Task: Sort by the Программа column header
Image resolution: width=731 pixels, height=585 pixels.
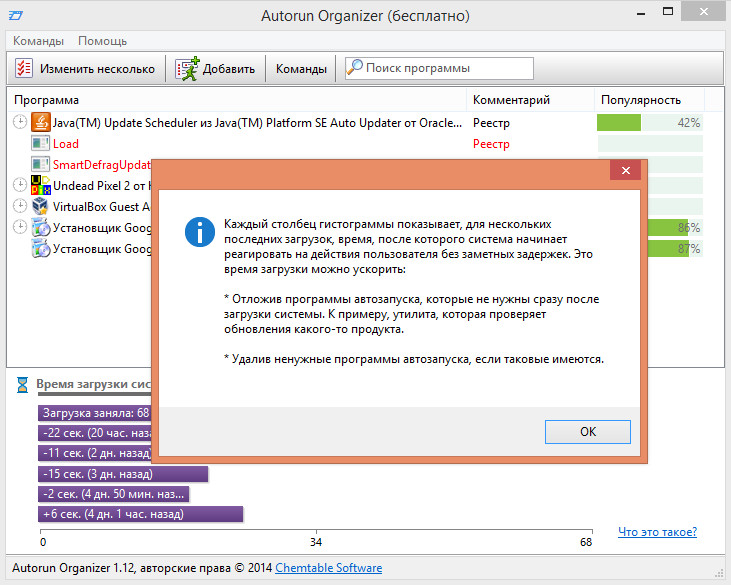Action: [x=236, y=100]
